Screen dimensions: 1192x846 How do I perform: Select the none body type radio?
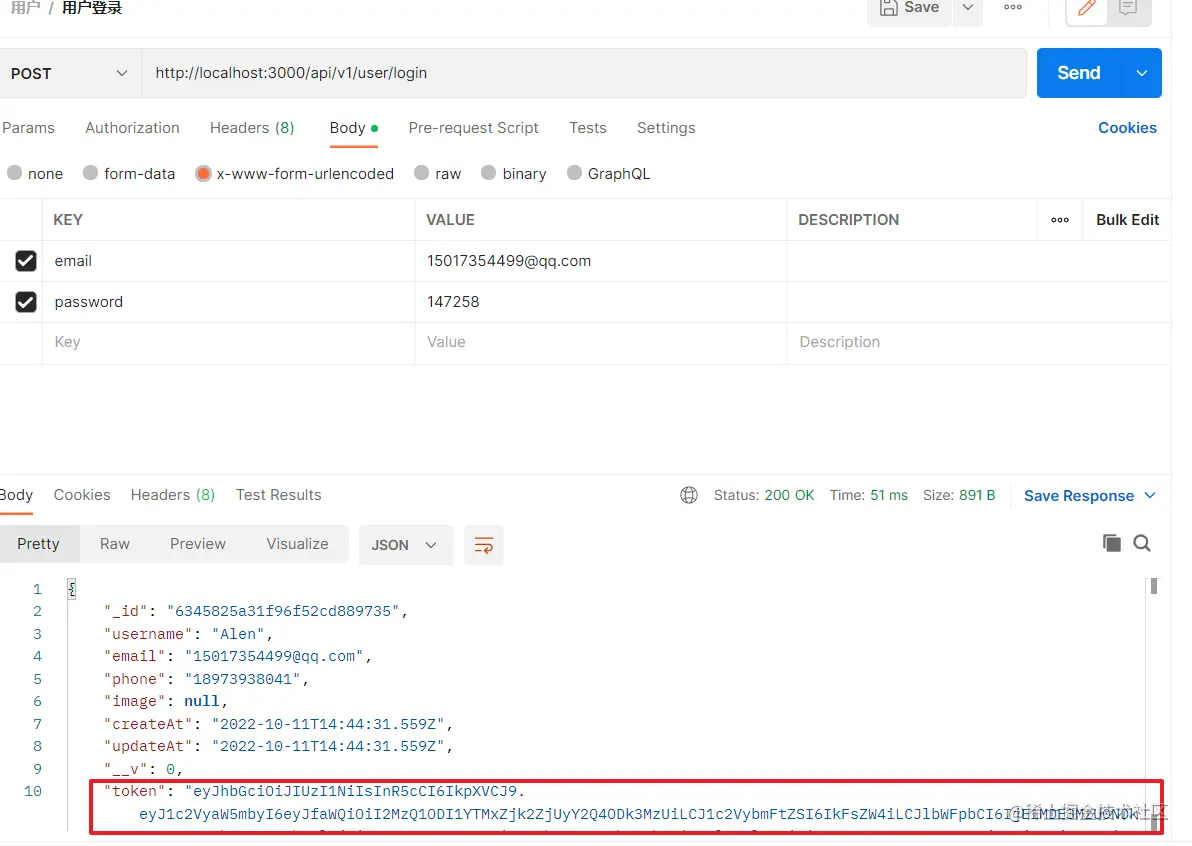coord(14,173)
